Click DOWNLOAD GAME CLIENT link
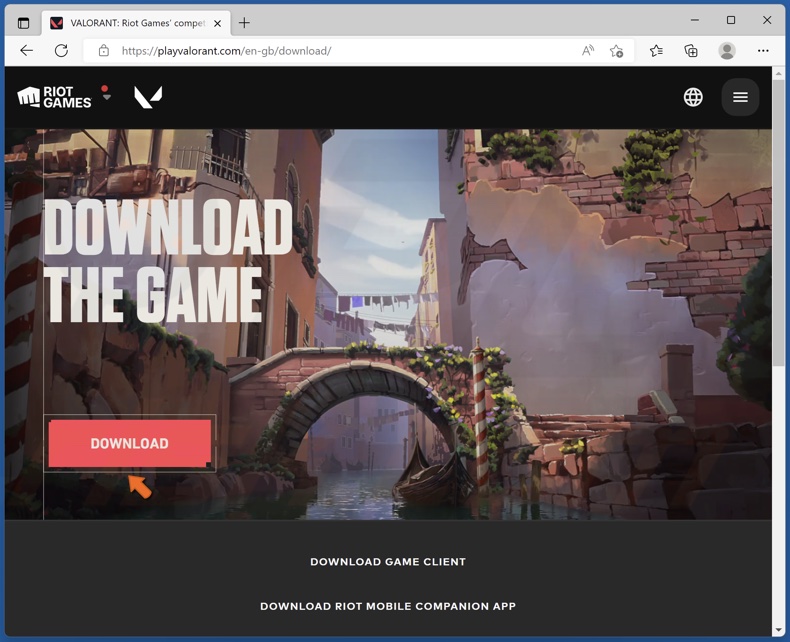This screenshot has width=790, height=642. coord(388,561)
